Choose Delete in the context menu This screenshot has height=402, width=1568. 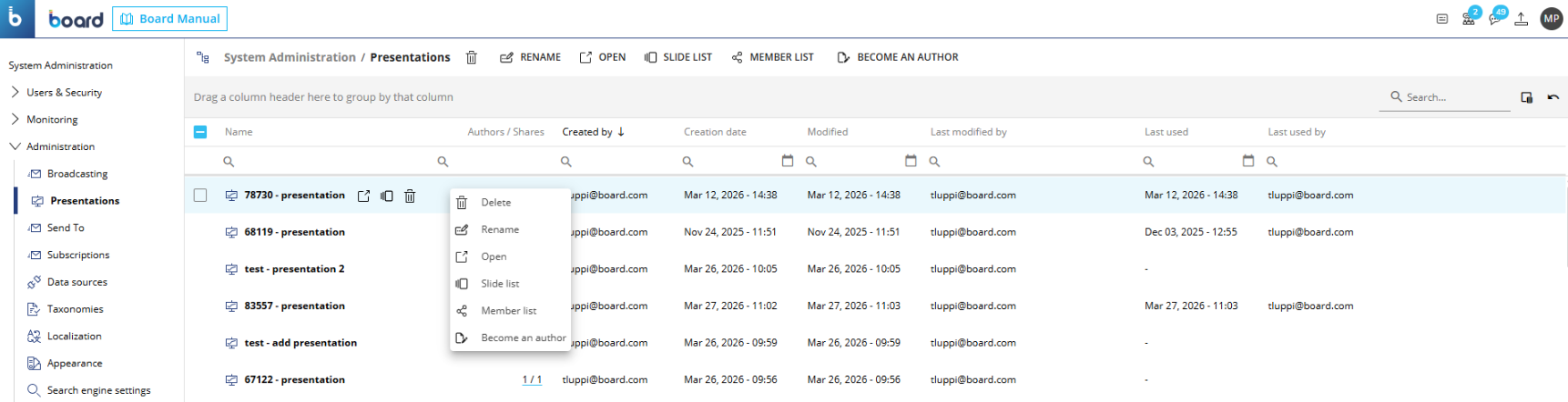510,203
